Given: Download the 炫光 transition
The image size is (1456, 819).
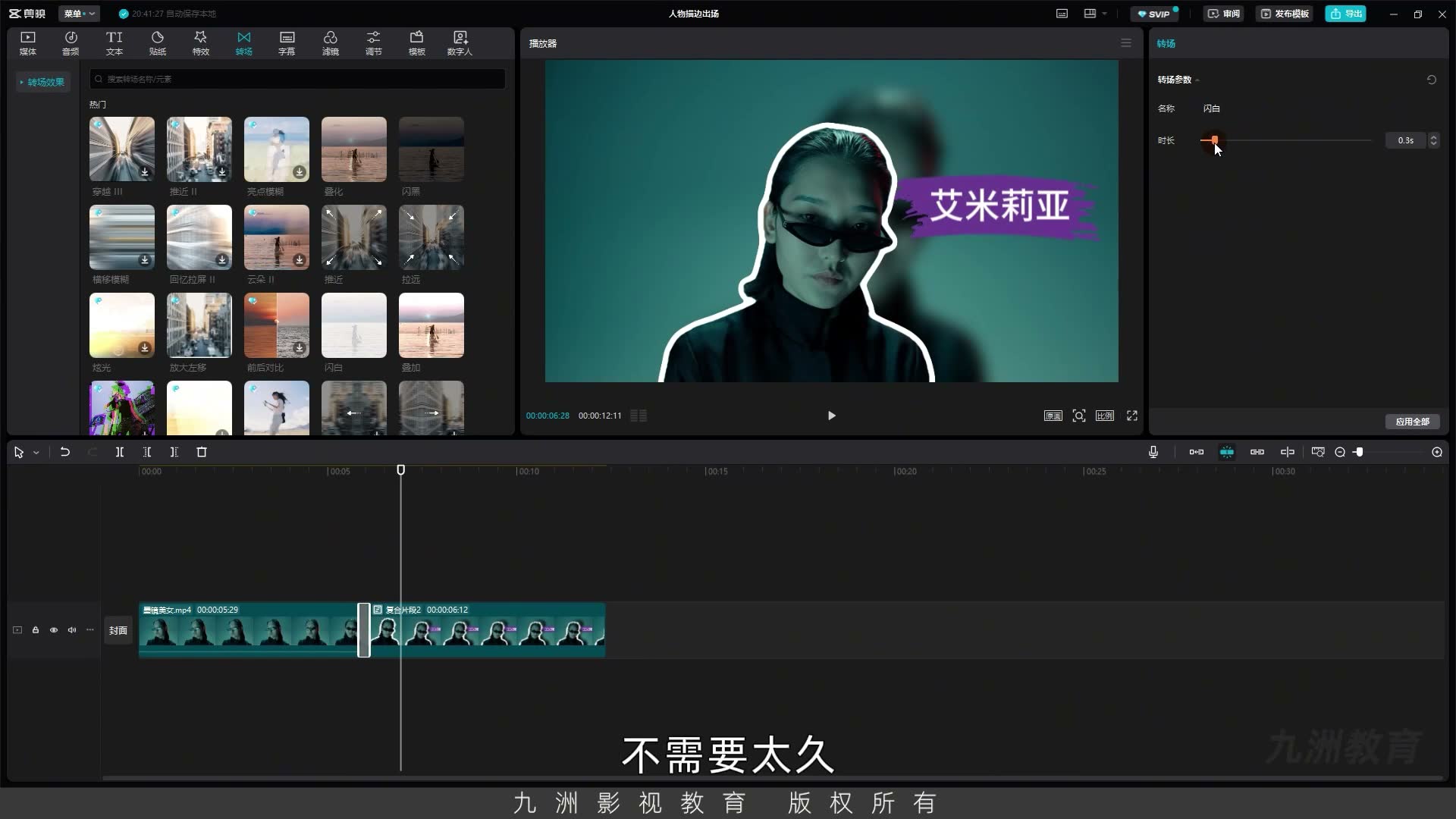Looking at the screenshot, I should (145, 348).
